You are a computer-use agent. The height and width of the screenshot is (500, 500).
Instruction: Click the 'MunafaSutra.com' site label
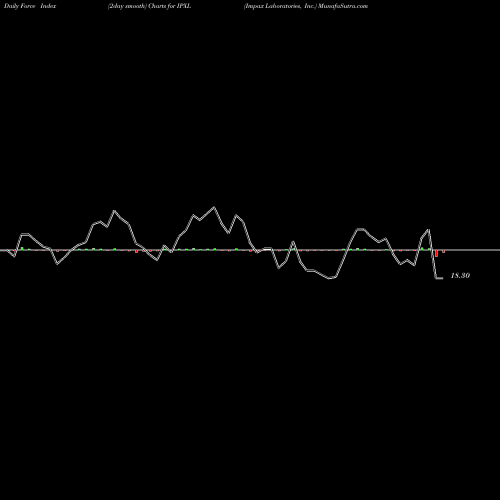click(343, 6)
